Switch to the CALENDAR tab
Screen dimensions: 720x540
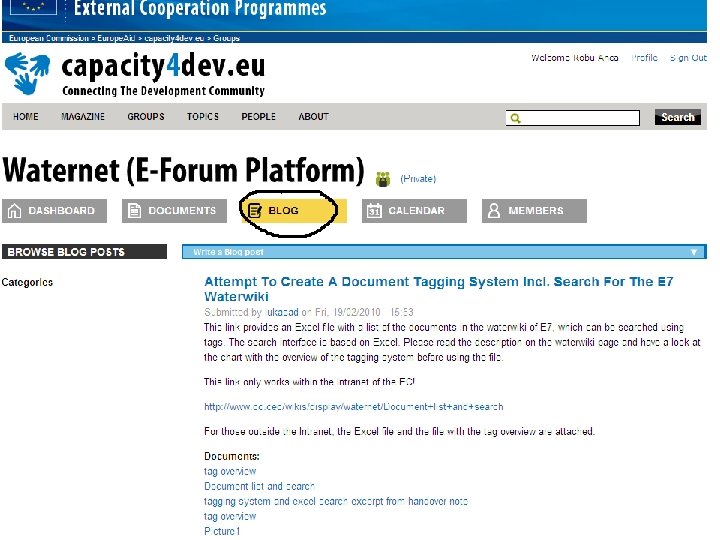point(414,211)
